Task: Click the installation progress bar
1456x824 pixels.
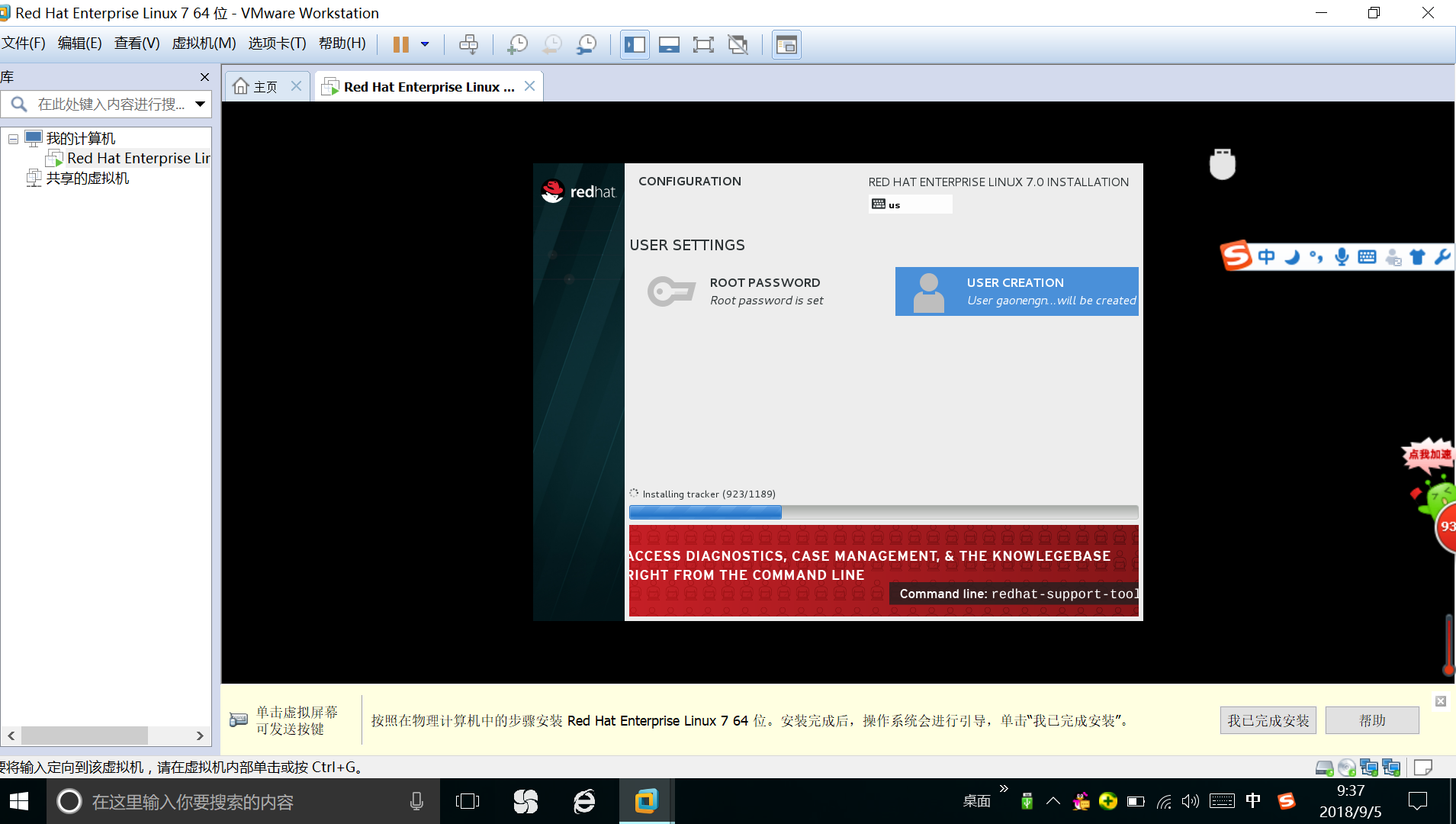Action: pyautogui.click(x=883, y=512)
